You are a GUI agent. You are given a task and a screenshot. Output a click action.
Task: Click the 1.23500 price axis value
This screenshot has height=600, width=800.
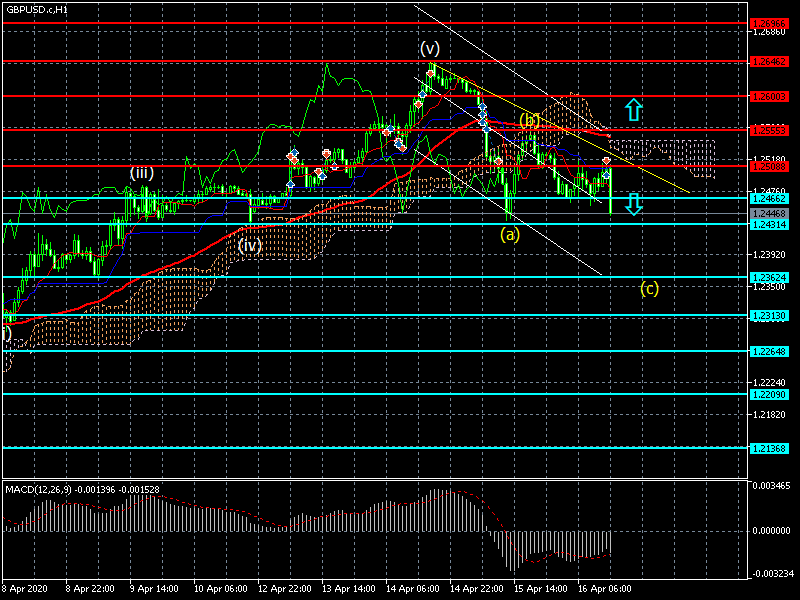[x=769, y=287]
